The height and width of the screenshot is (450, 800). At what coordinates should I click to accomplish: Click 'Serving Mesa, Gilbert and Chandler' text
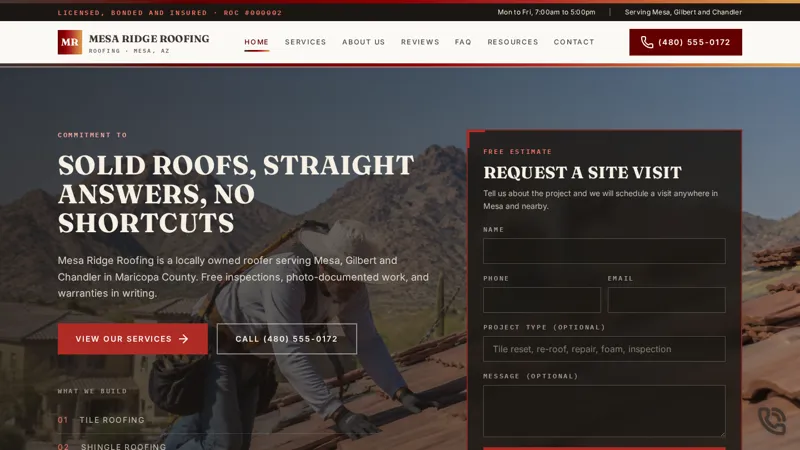point(683,12)
